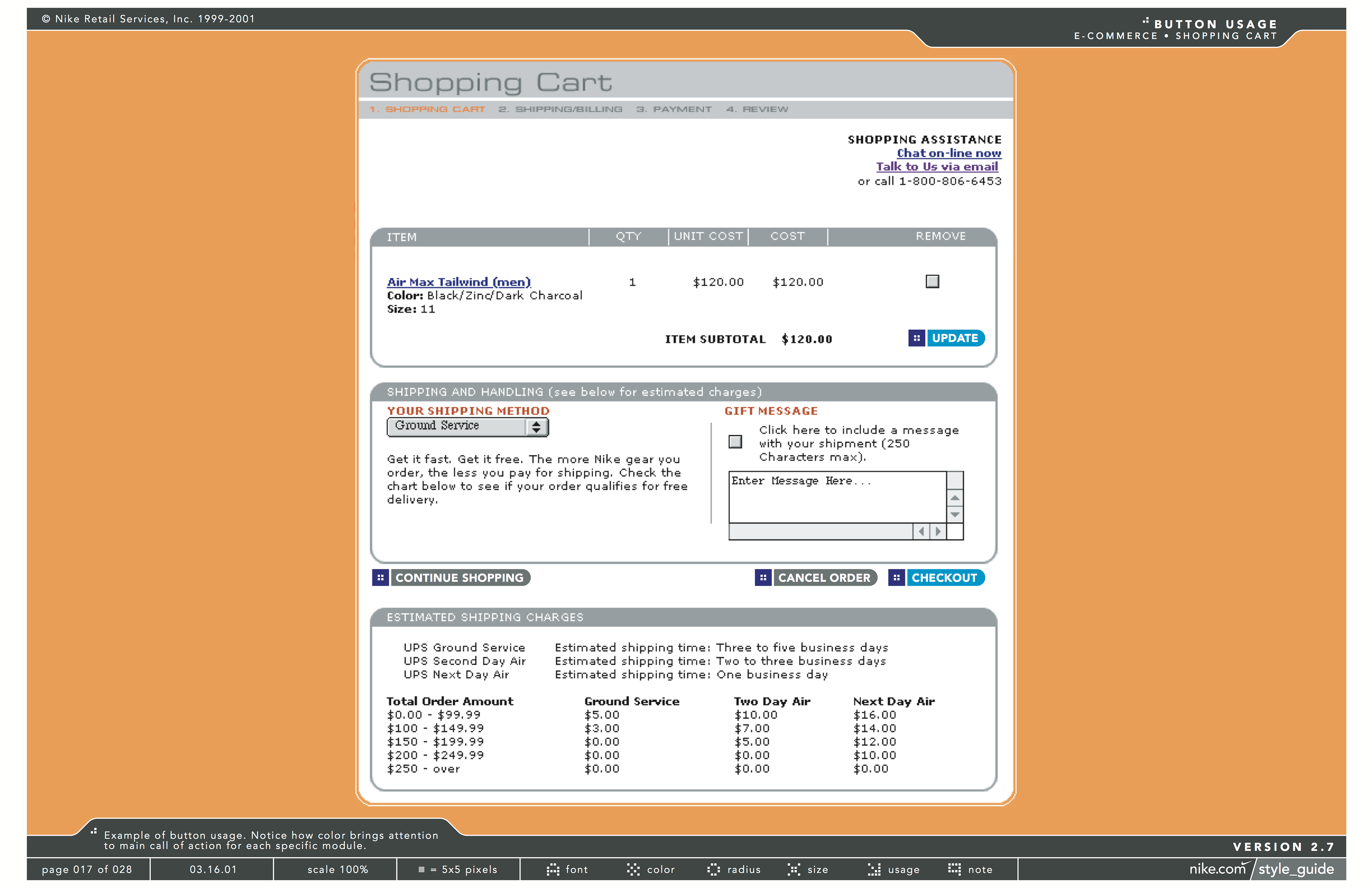Click the radius legend icon in footer
Screen dimensions: 1372x888
[x=713, y=869]
